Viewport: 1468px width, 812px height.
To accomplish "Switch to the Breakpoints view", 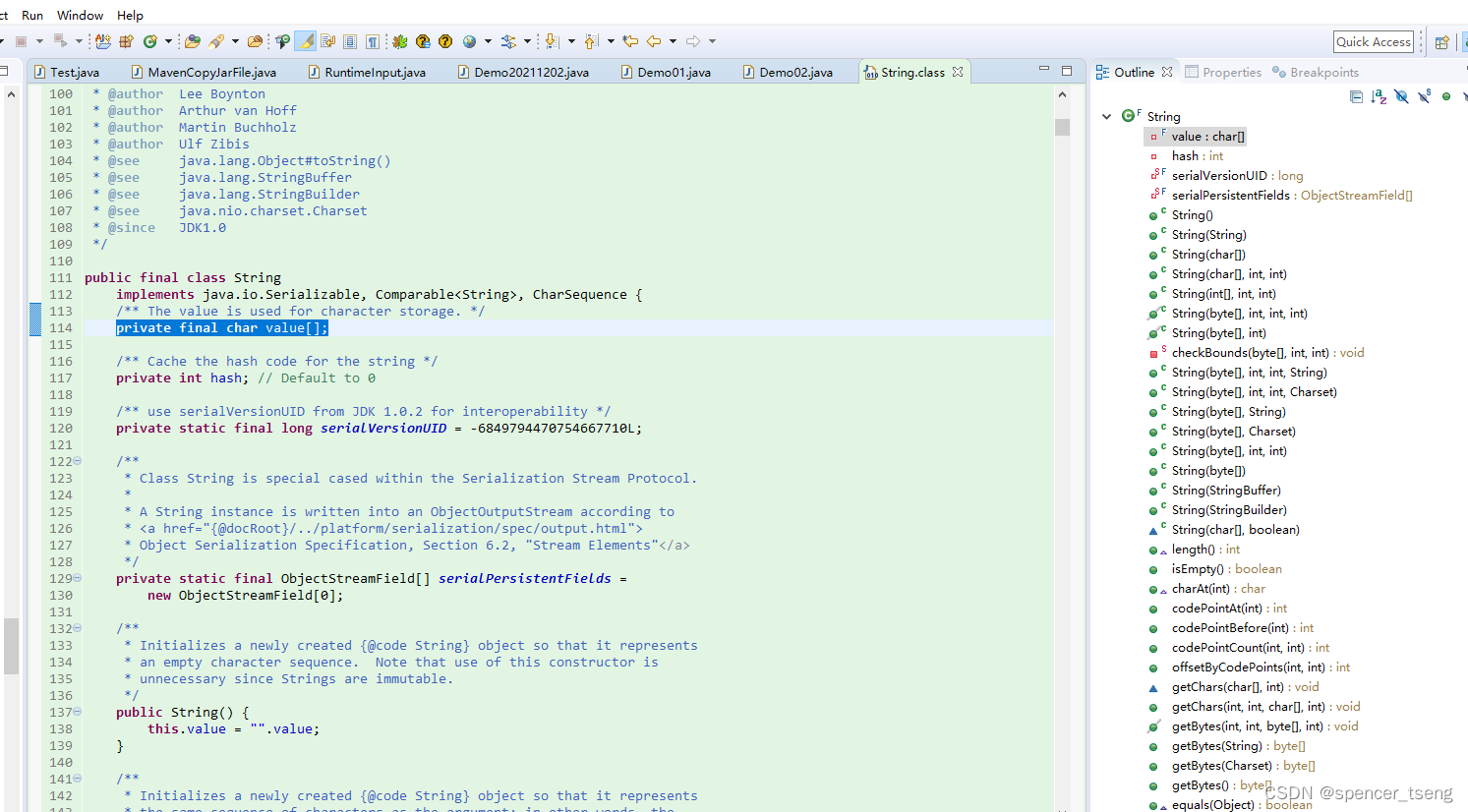I will pos(1318,71).
